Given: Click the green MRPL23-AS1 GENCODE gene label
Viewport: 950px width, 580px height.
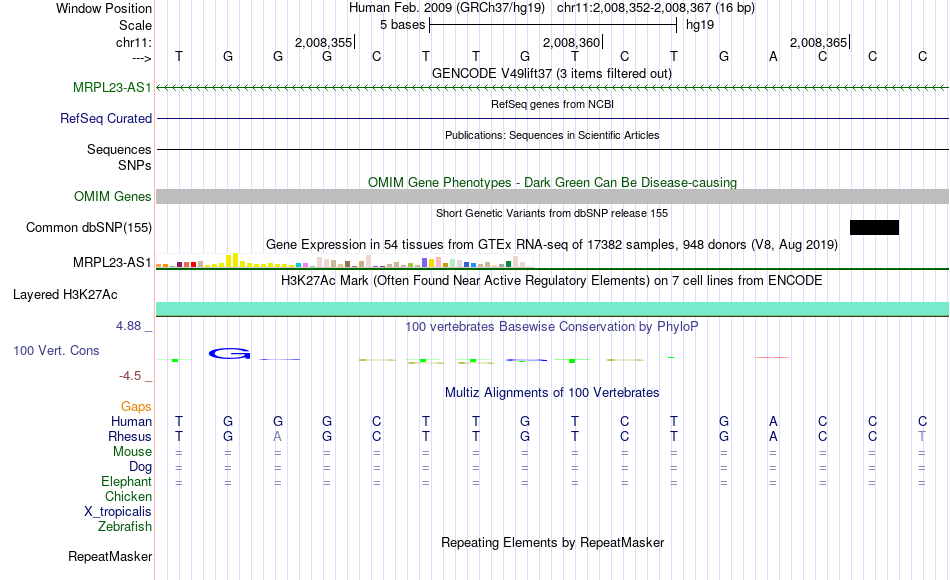Looking at the screenshot, I should point(112,87).
